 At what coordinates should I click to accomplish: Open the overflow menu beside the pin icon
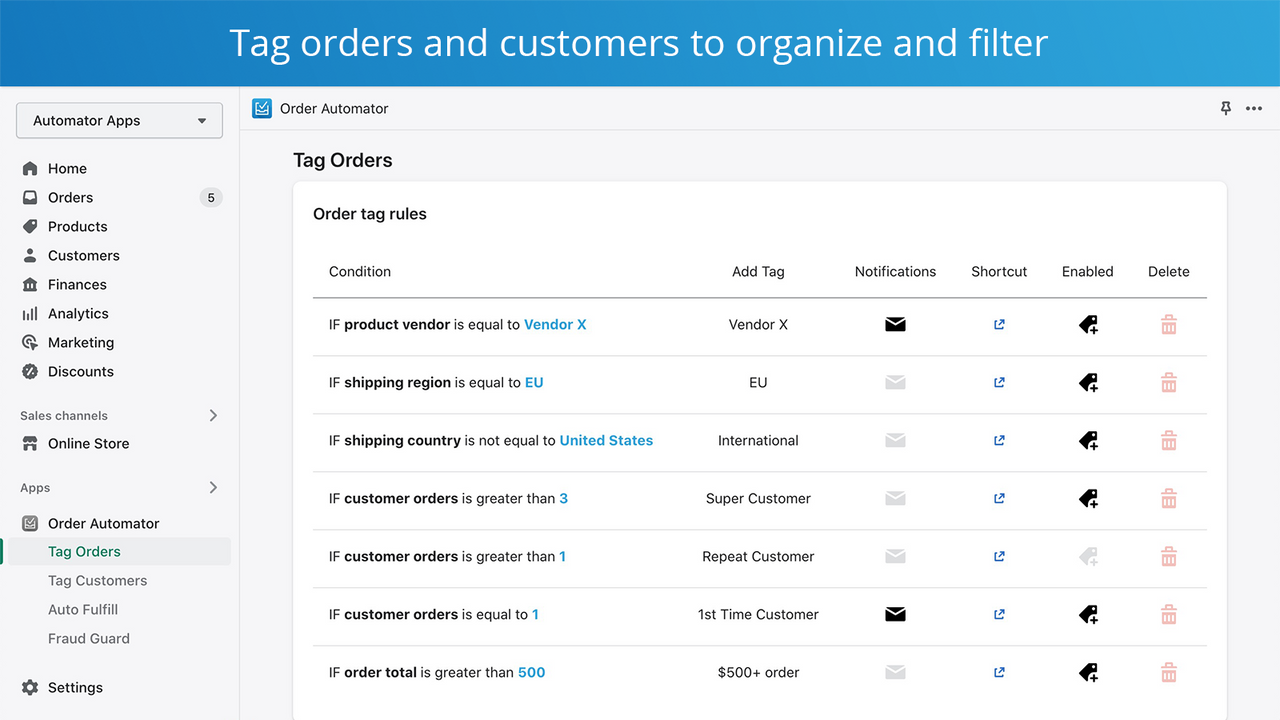pos(1254,108)
